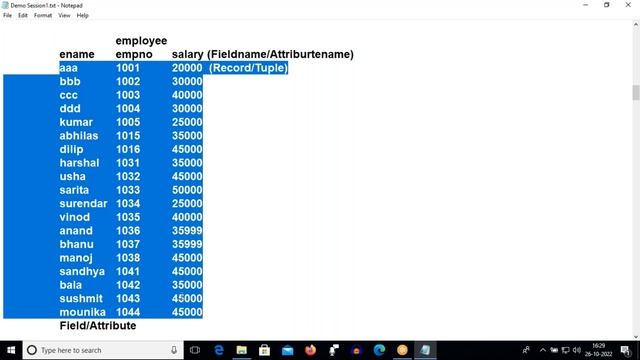Open the Edit menu
The width and height of the screenshot is (640, 360).
coord(23,16)
